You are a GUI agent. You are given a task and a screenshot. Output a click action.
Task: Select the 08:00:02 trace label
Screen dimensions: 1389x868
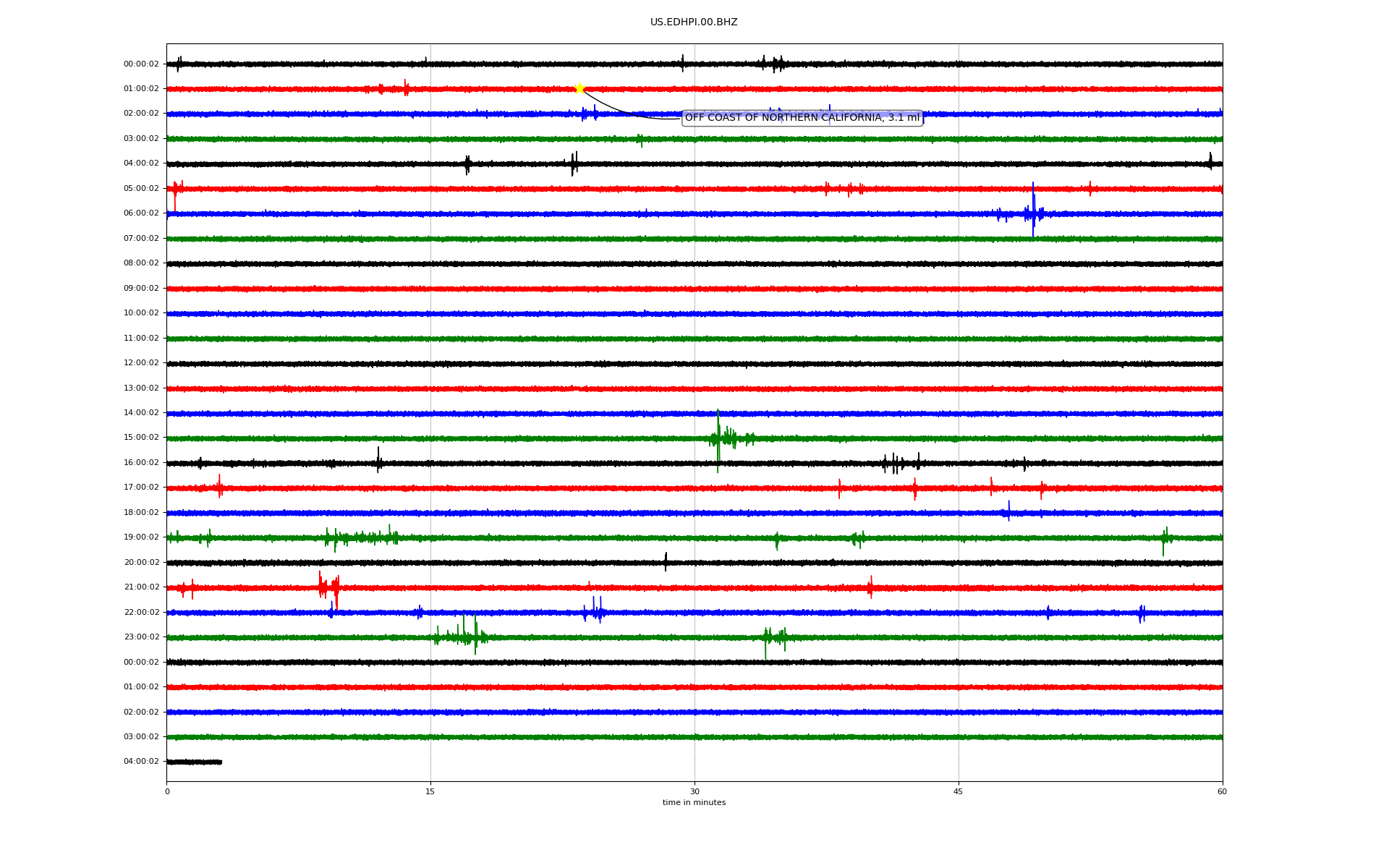point(141,263)
